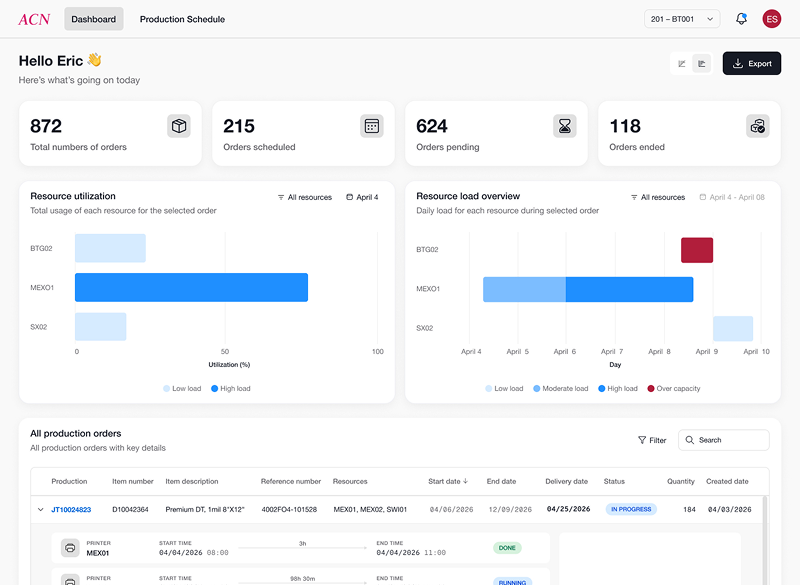Click delivery date 04/25/2026 cell

pos(568,509)
